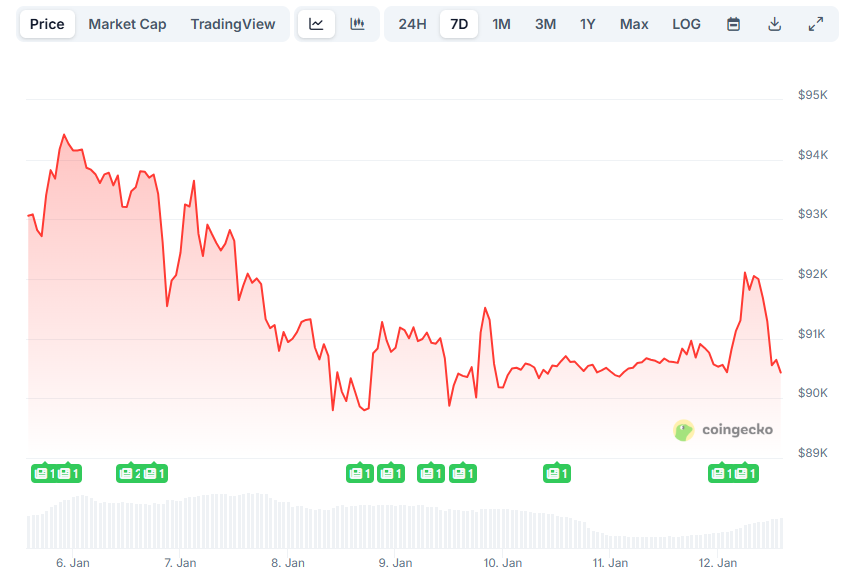Click the 12. Jan date label
Image resolution: width=861 pixels, height=588 pixels.
click(718, 563)
